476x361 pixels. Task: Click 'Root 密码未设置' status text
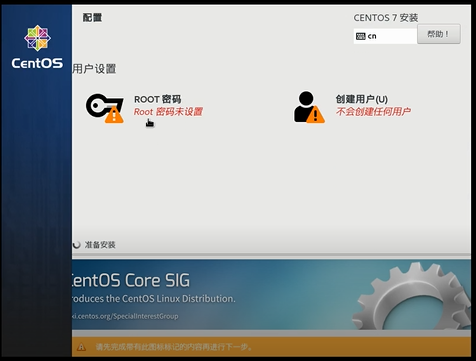point(168,112)
